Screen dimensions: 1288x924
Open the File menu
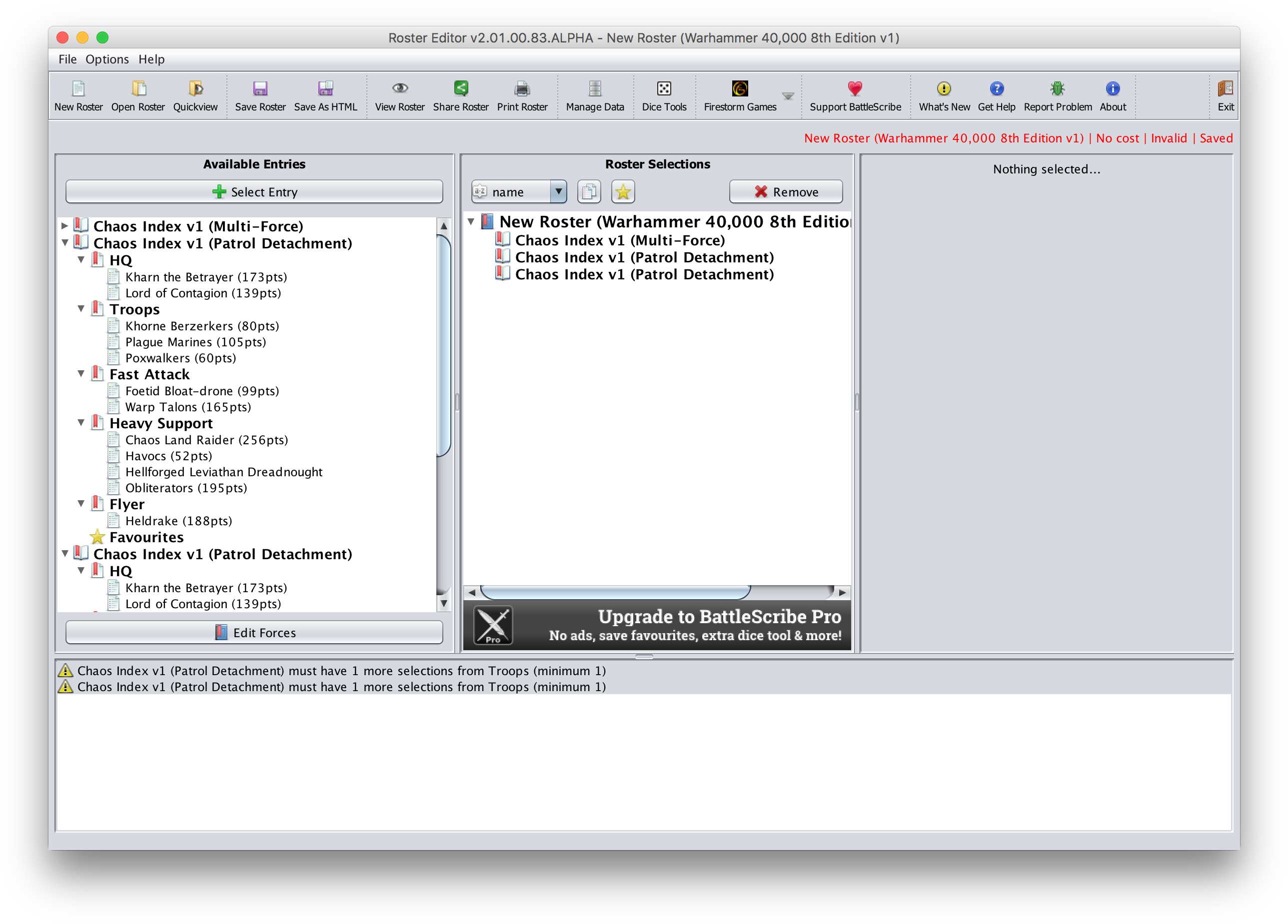point(67,59)
